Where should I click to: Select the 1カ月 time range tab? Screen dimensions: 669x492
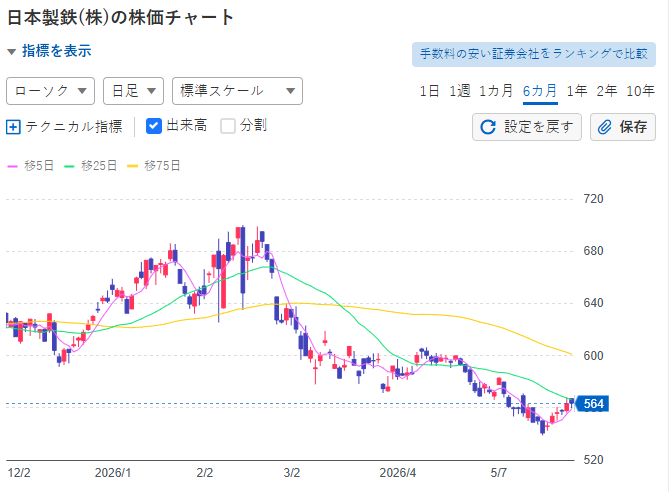click(496, 91)
